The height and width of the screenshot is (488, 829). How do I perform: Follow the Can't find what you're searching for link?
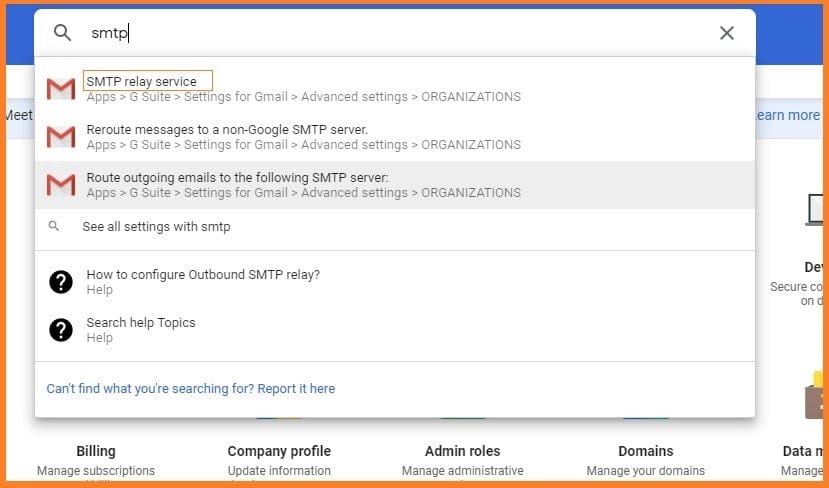(191, 389)
